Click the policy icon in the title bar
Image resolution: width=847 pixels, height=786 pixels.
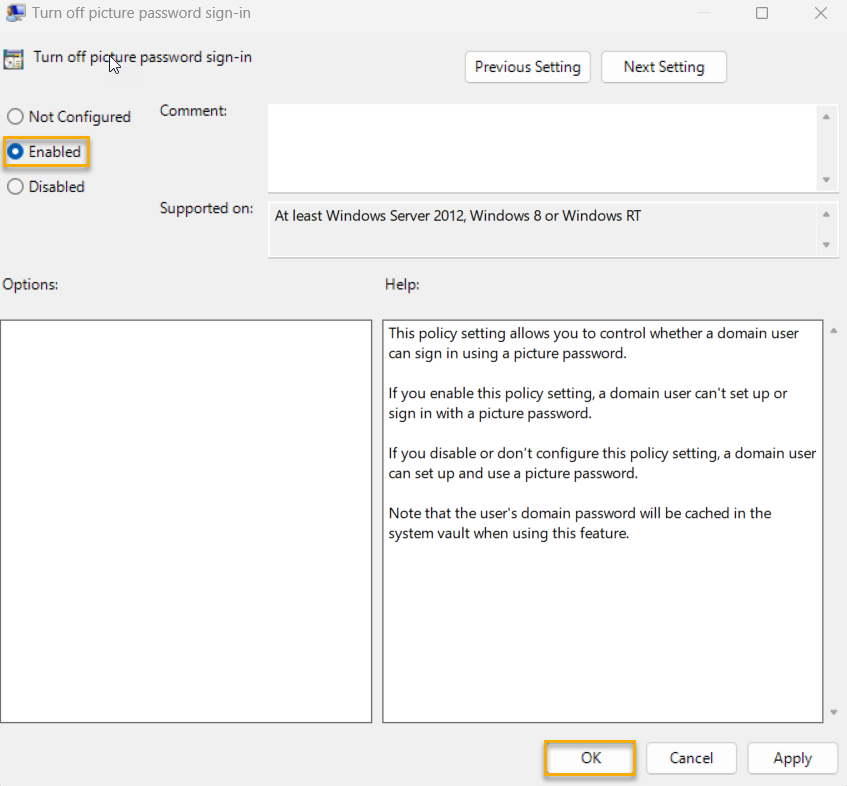pyautogui.click(x=14, y=13)
